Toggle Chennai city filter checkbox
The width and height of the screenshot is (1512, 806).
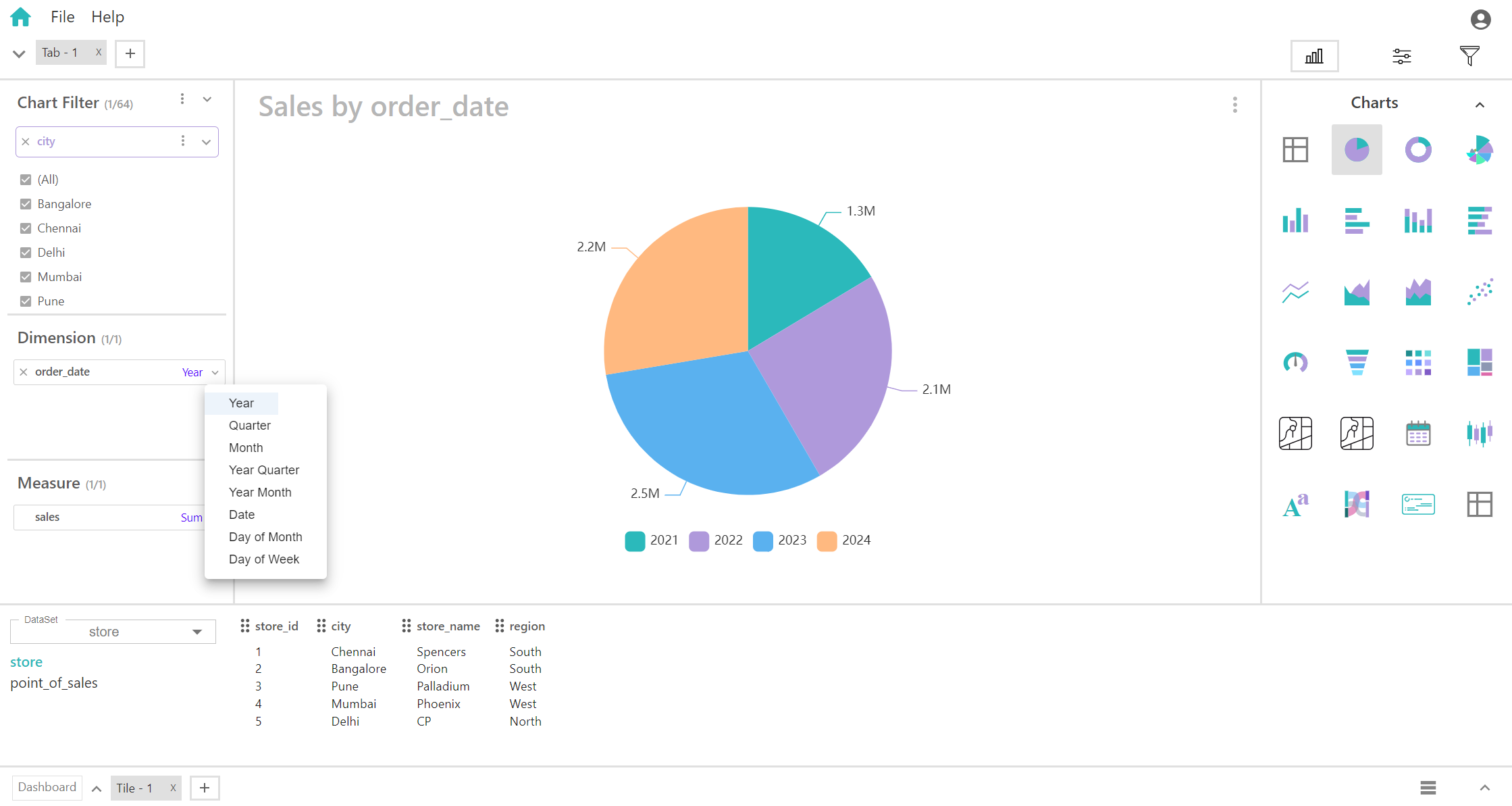tap(25, 228)
